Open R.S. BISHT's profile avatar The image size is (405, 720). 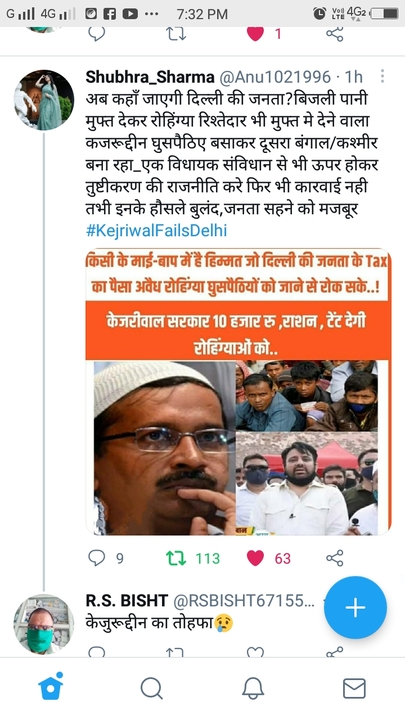[44, 624]
